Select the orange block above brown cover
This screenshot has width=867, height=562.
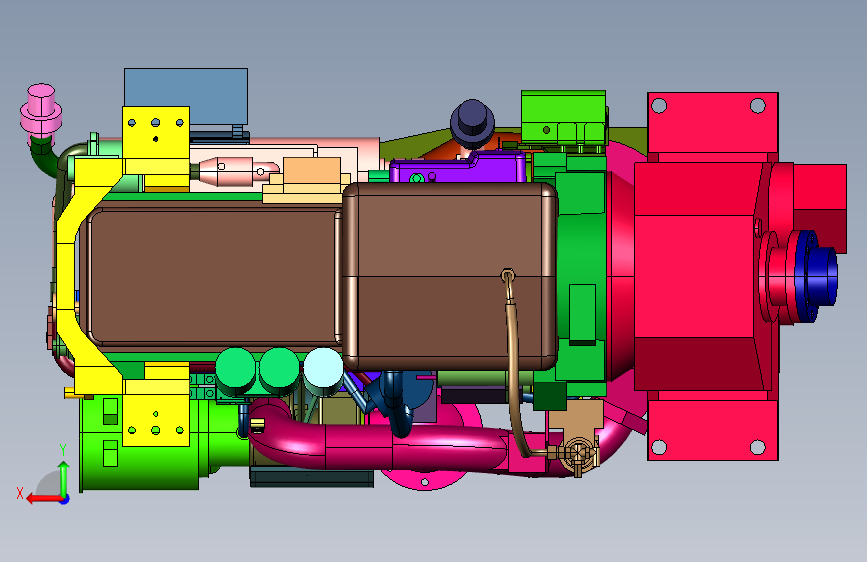(x=312, y=170)
